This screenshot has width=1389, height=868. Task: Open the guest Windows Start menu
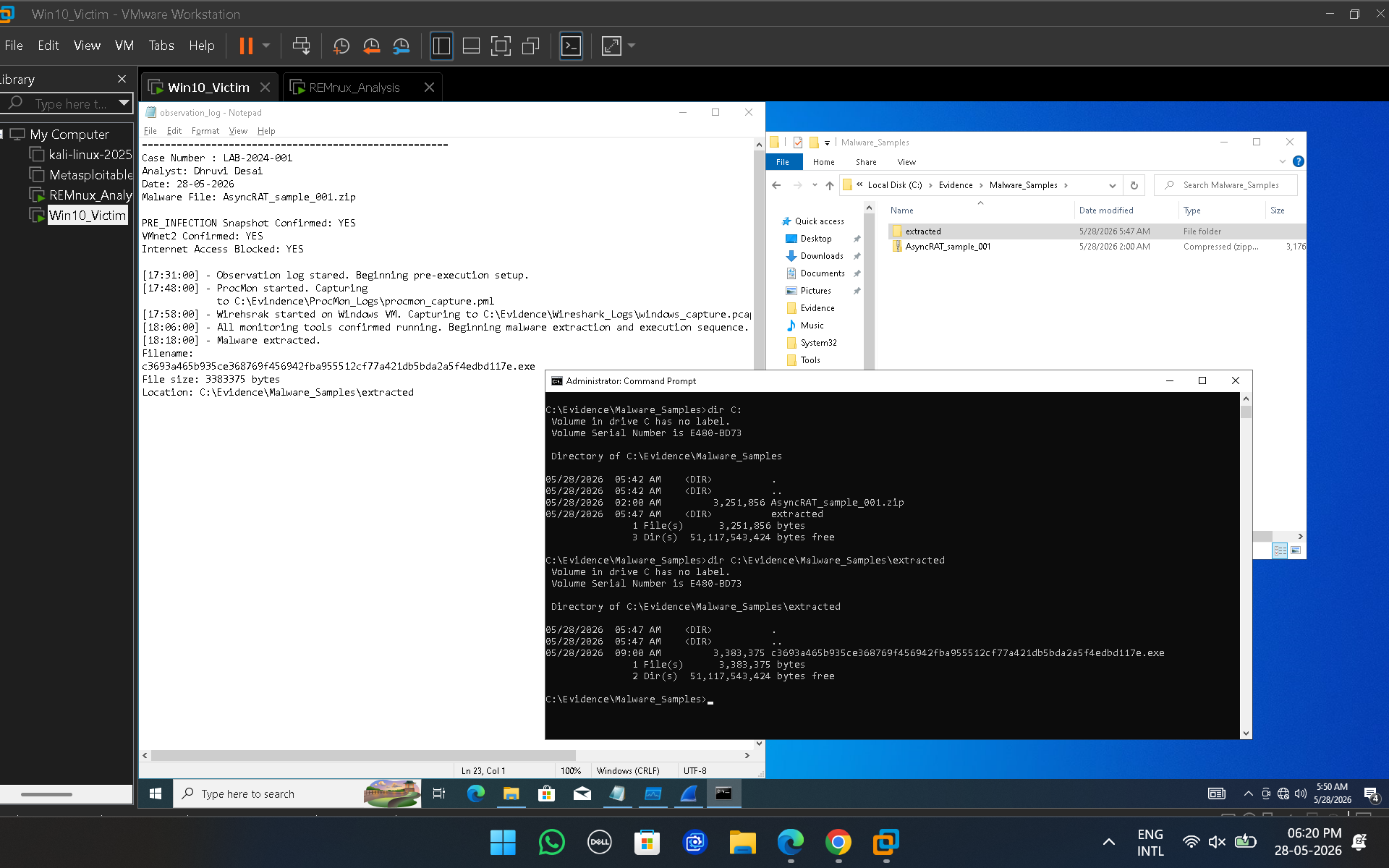156,793
